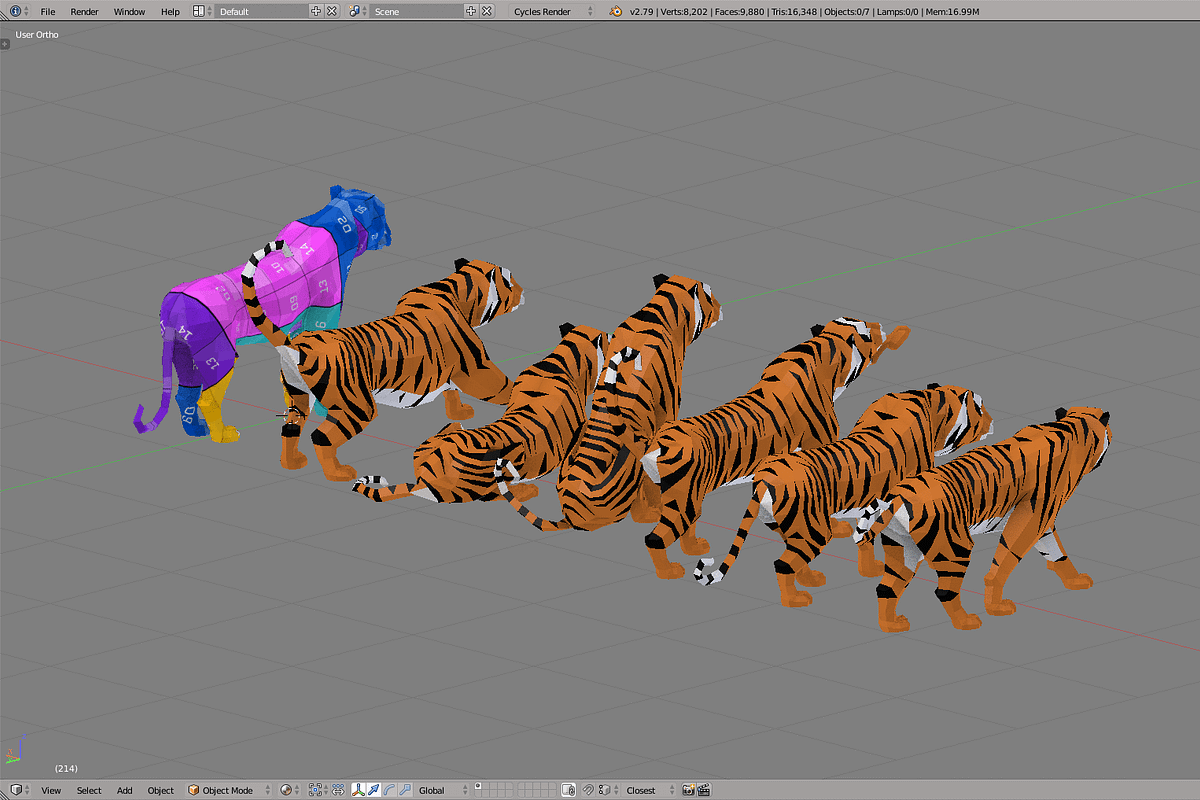1200x800 pixels.
Task: Toggle snap during transform magnet
Action: coord(589,790)
